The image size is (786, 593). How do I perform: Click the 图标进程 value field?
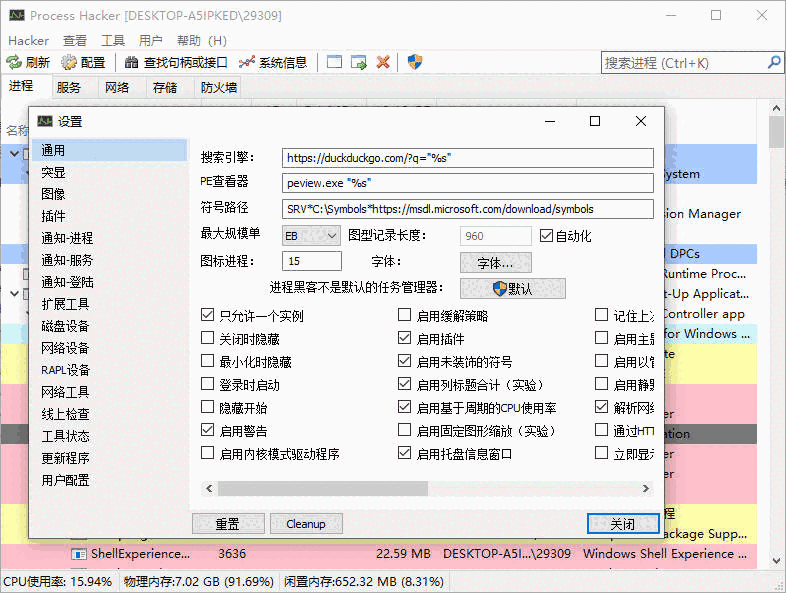312,261
